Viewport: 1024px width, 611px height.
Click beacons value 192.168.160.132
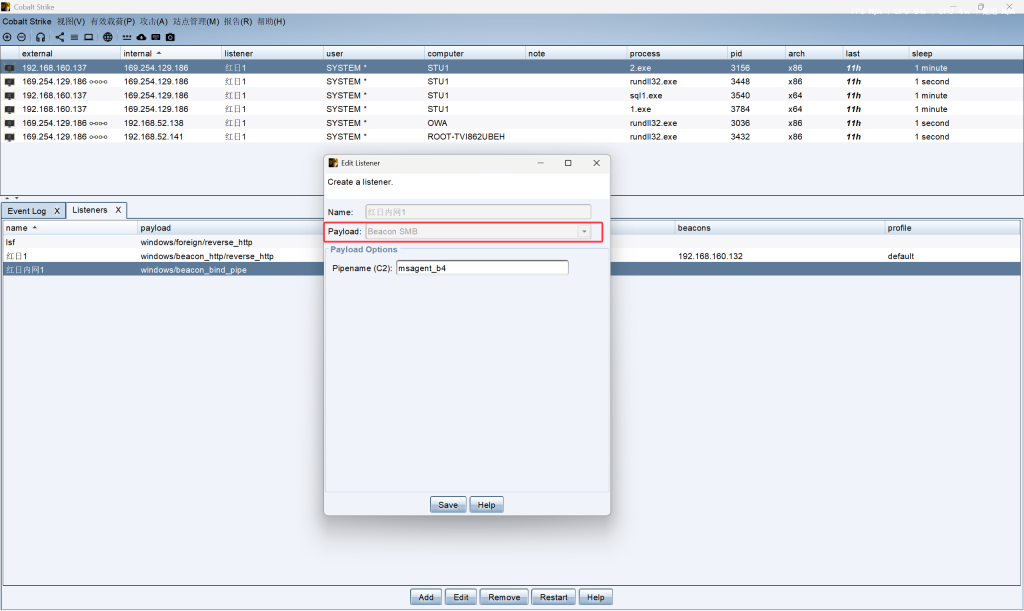click(710, 256)
